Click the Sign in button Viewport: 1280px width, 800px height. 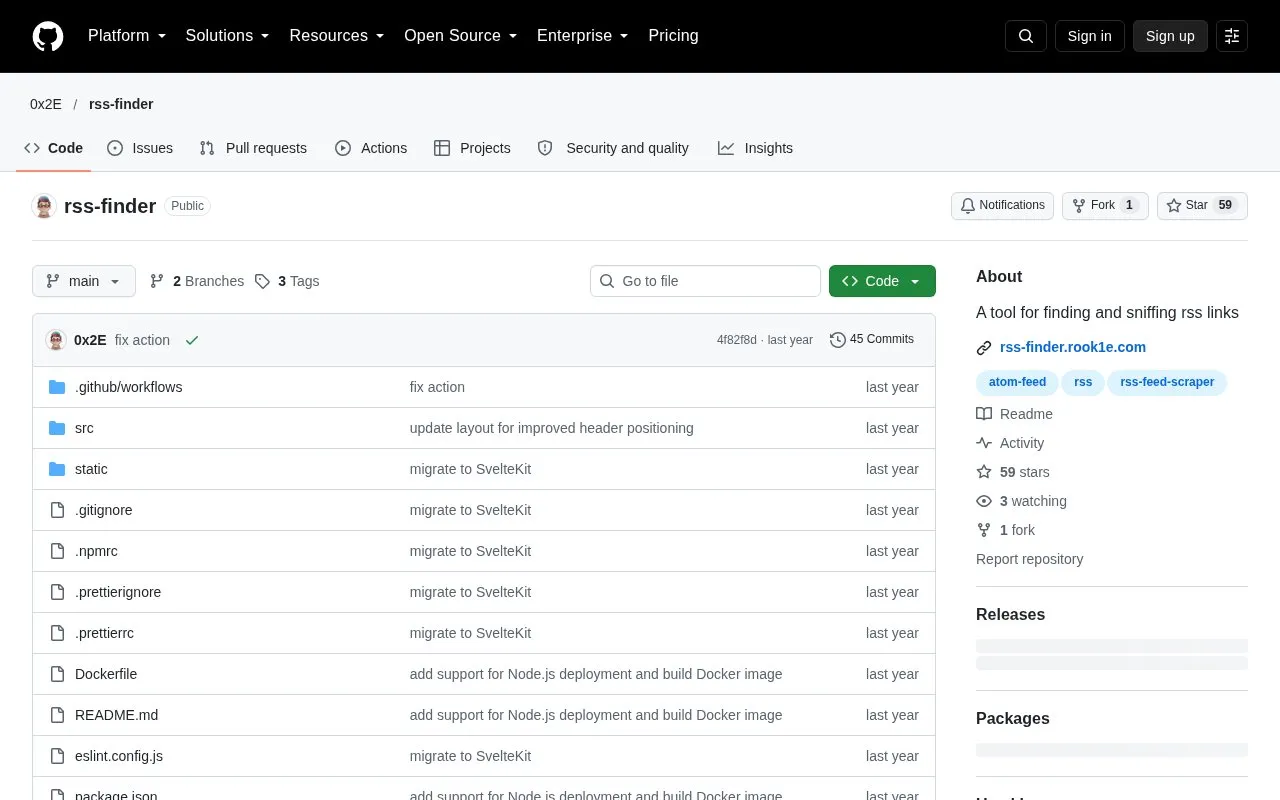click(x=1089, y=36)
